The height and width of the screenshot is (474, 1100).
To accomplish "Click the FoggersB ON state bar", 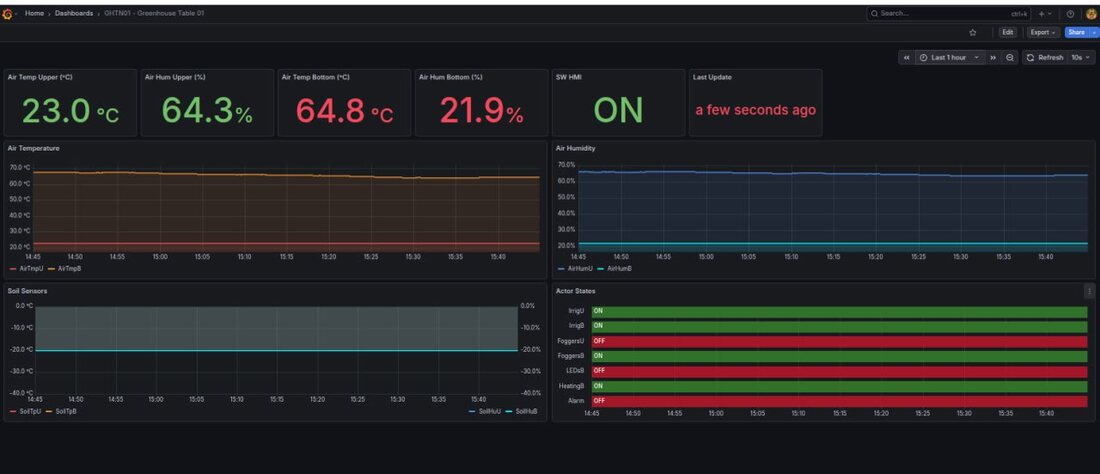I will pos(839,356).
